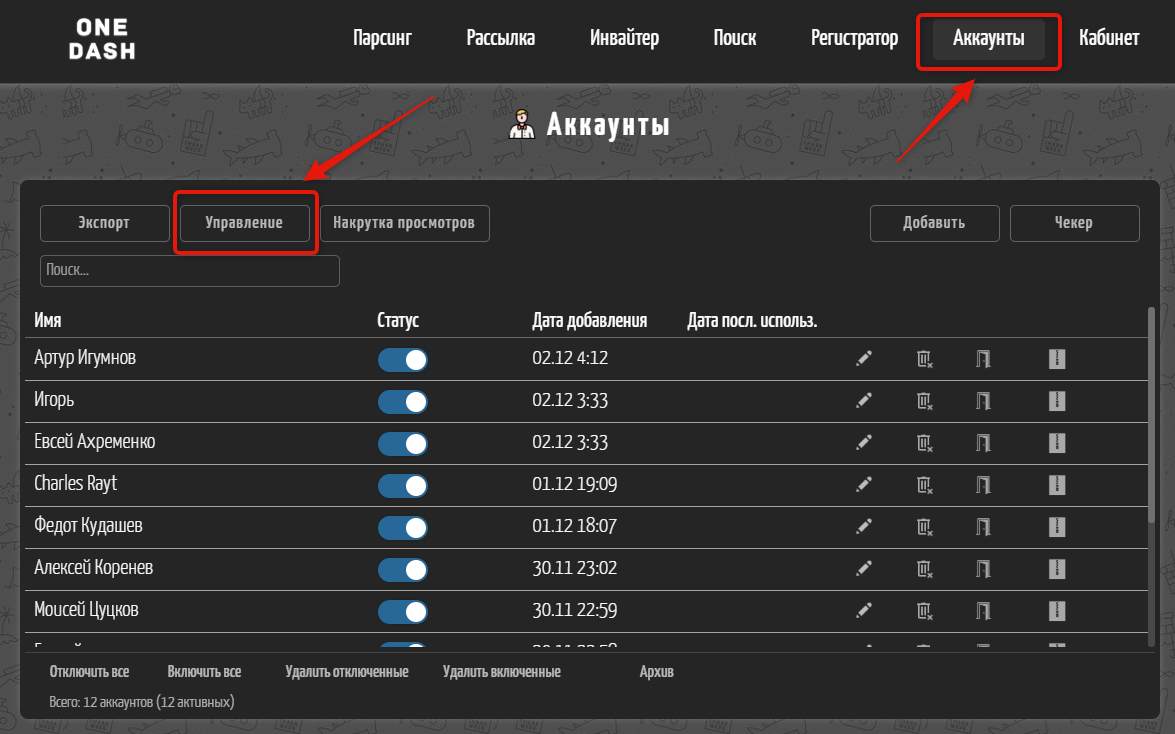Click the door icon in Charles Rayt row
1175x734 pixels.
click(983, 485)
